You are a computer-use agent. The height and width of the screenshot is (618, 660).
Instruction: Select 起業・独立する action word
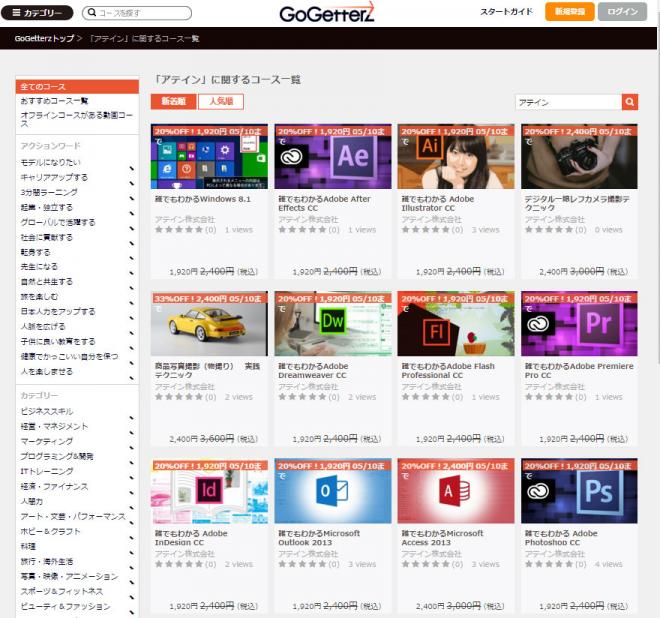click(47, 207)
